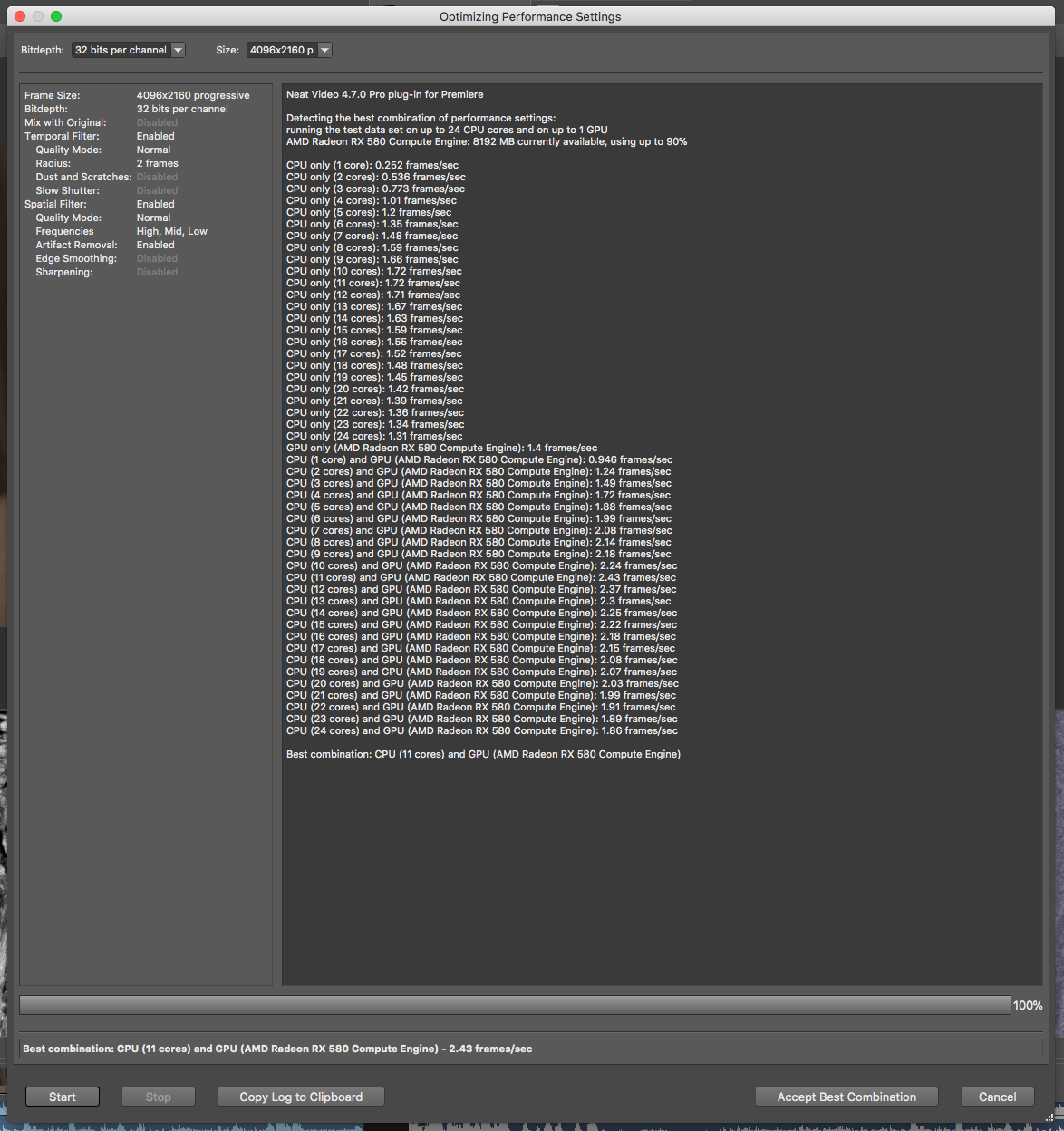Click the "Artifact Removal:" label
Viewport: 1064px width, 1131px height.
click(77, 245)
